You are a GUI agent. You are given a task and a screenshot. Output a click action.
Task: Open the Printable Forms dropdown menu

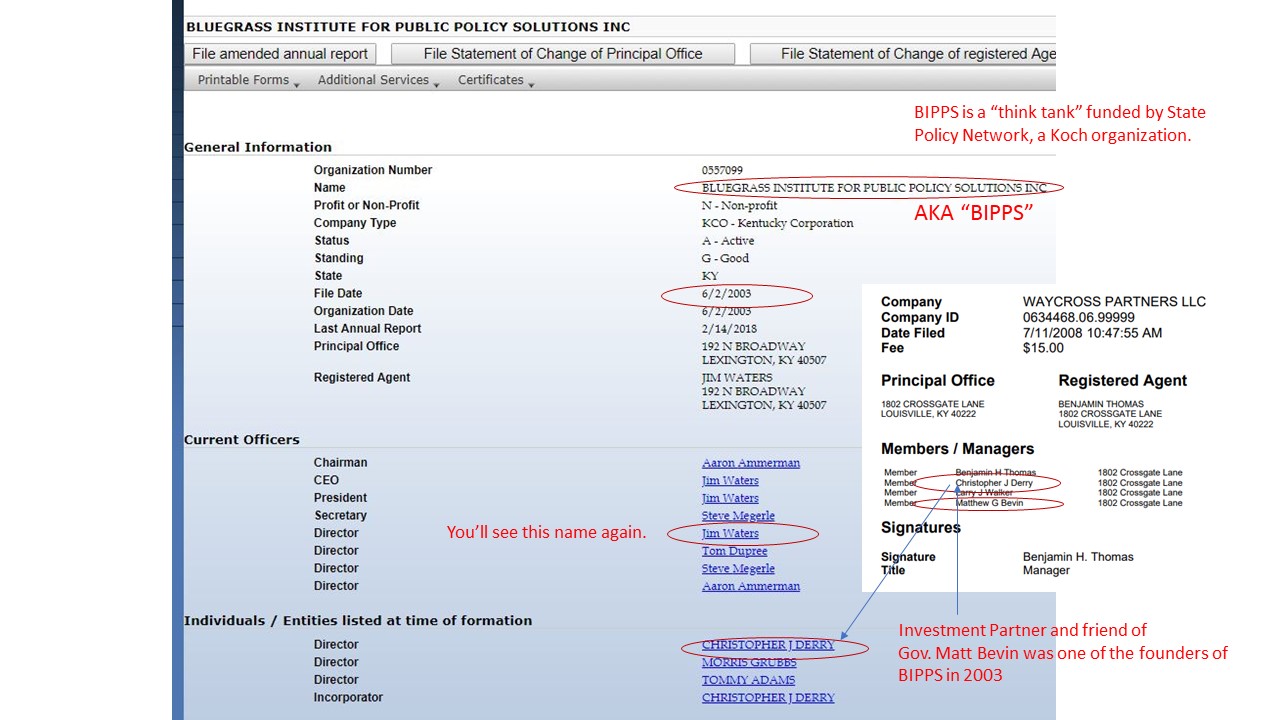(x=248, y=80)
